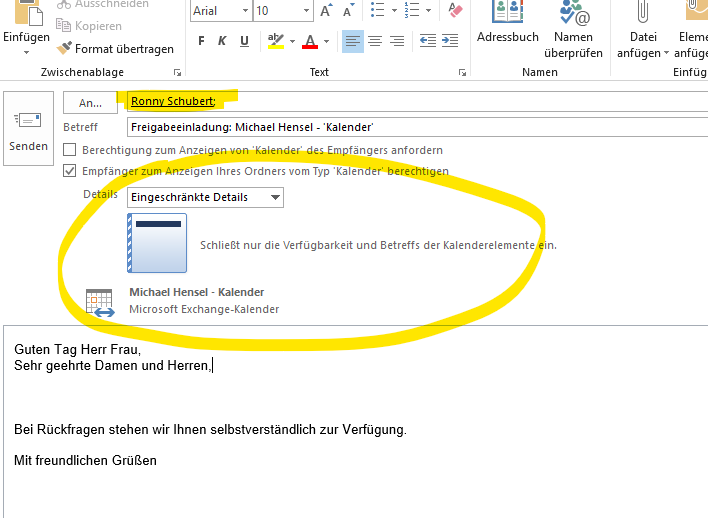Clear all formatting with eraser icon

(x=456, y=11)
